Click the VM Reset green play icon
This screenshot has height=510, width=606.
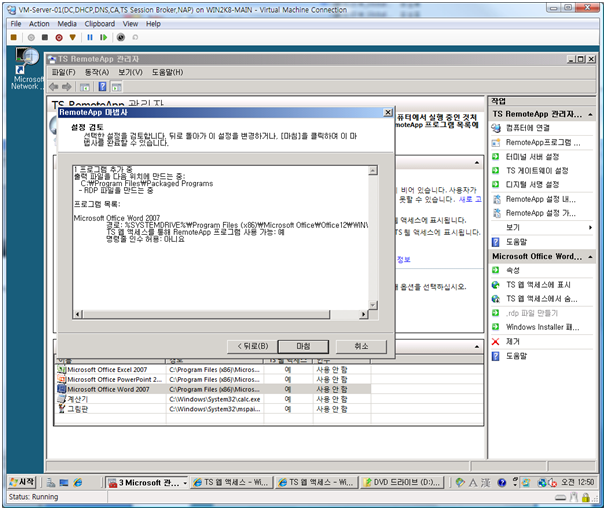coord(104,37)
